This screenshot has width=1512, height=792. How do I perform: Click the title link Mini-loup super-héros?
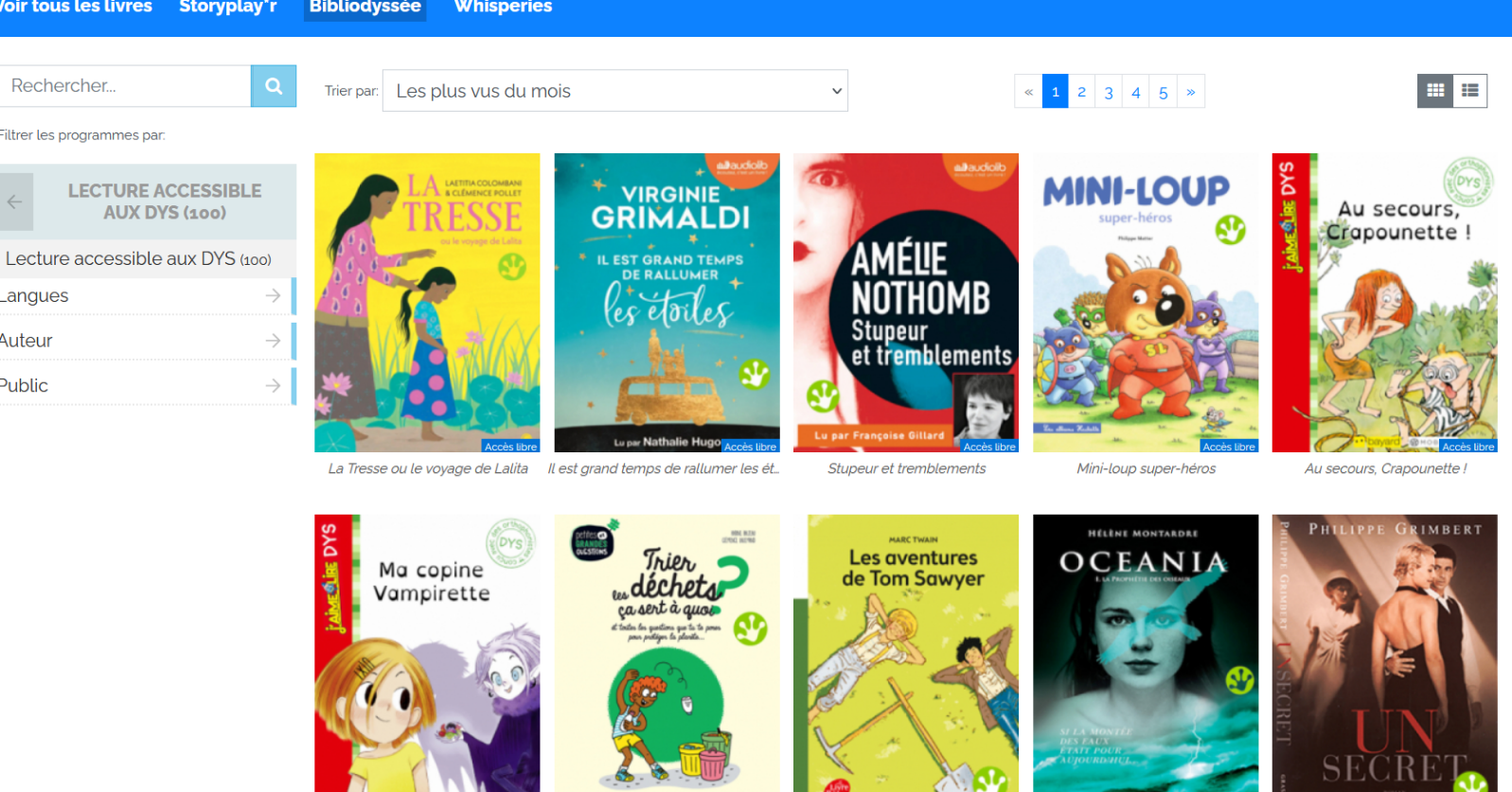(1147, 468)
